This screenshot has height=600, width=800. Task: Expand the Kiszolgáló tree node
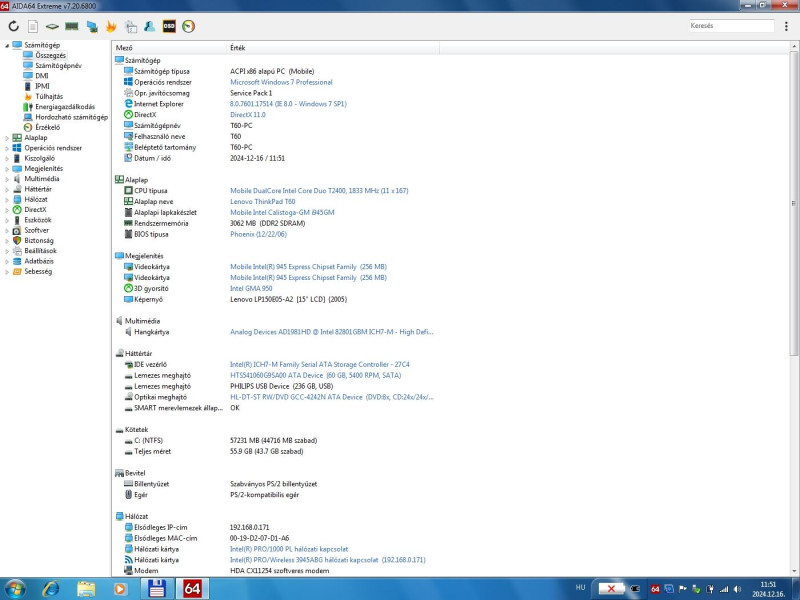tap(7, 158)
